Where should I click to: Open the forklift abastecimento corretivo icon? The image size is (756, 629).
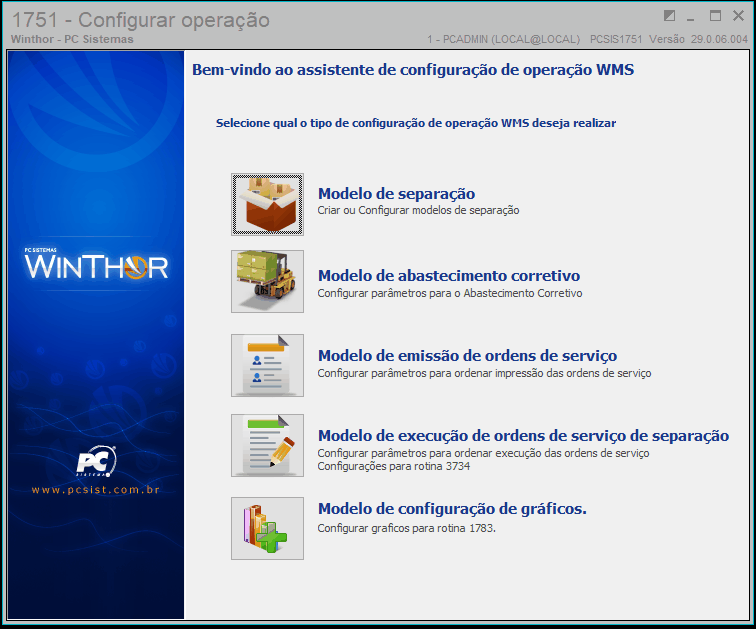click(x=267, y=281)
